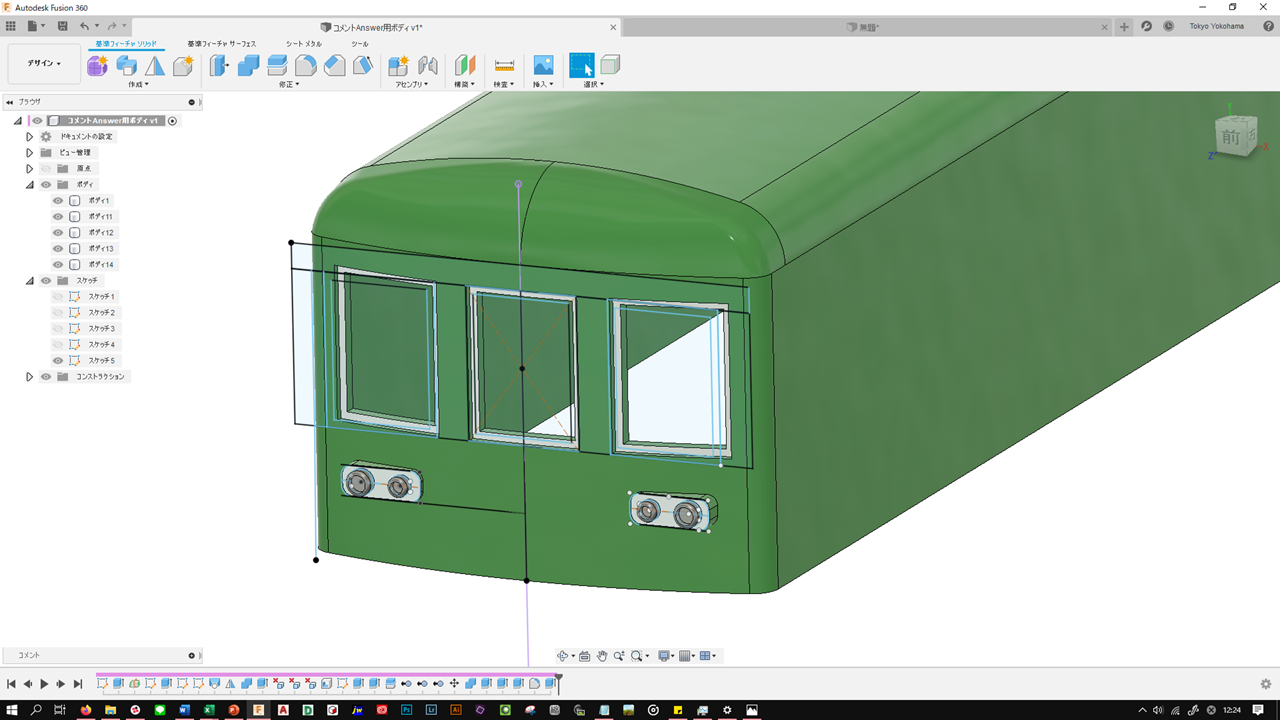Open the 修正 menu dropdown
This screenshot has height=720, width=1280.
click(289, 85)
